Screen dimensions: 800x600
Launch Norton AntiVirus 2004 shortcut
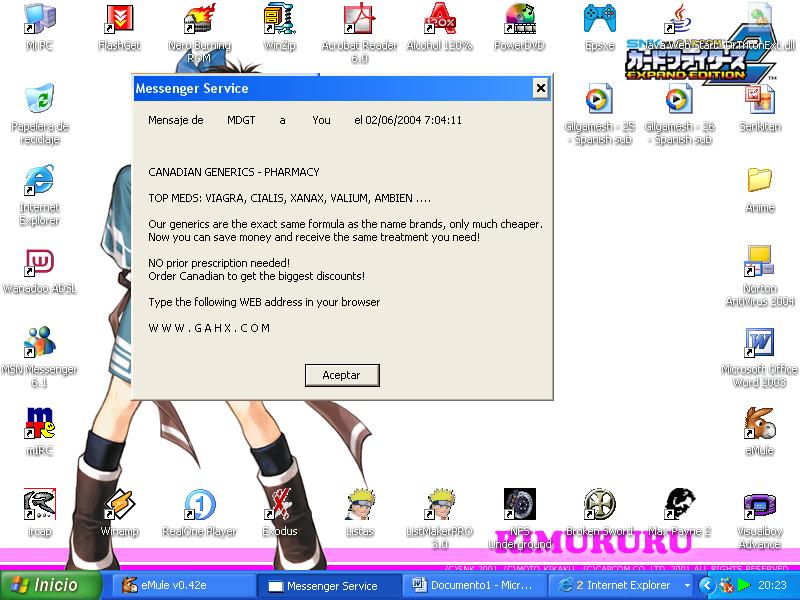pos(760,276)
